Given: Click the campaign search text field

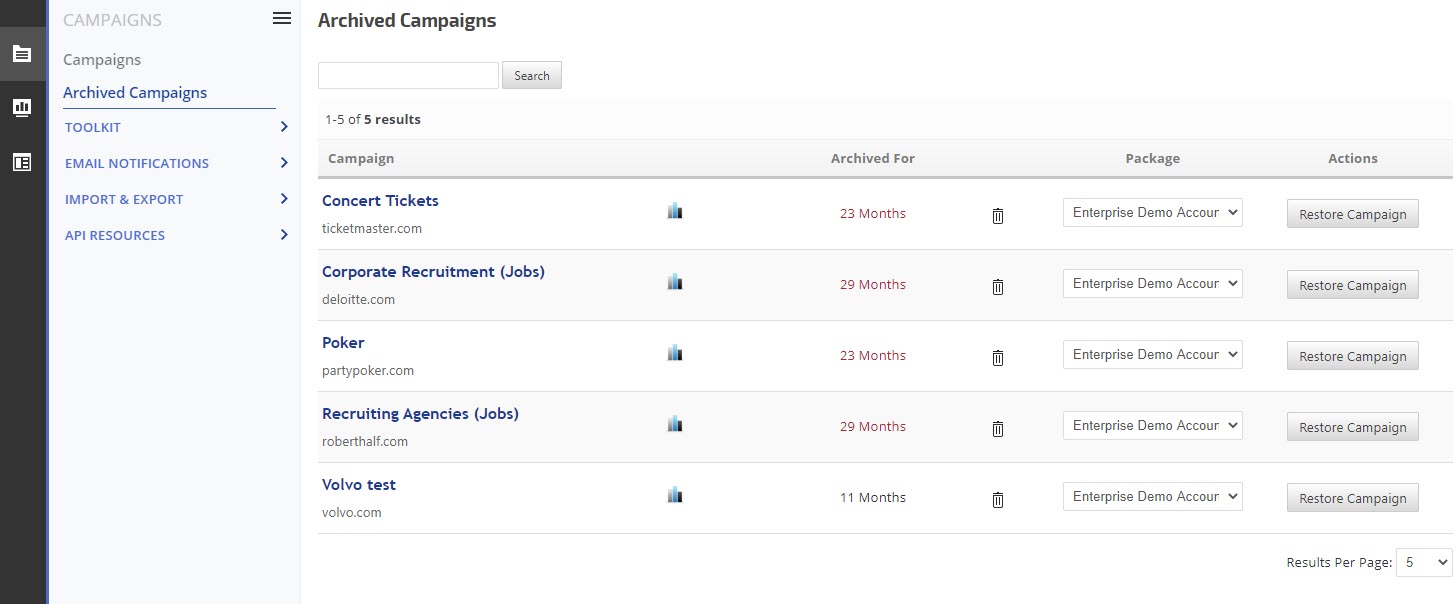Looking at the screenshot, I should tap(408, 75).
